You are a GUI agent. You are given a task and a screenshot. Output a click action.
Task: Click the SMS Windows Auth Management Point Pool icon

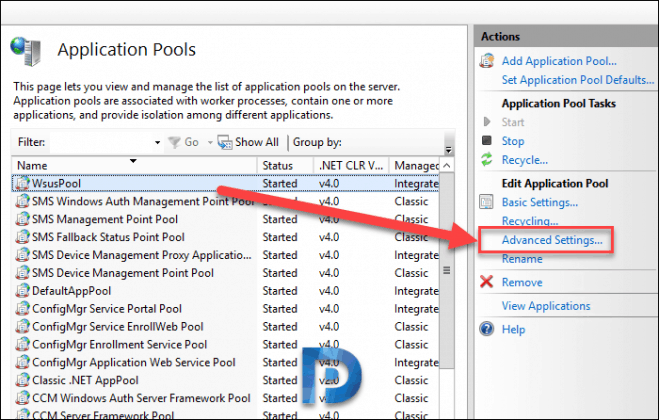click(x=22, y=201)
